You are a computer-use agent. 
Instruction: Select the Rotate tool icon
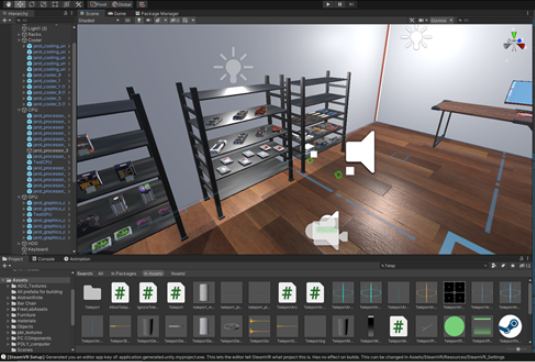pos(32,4)
